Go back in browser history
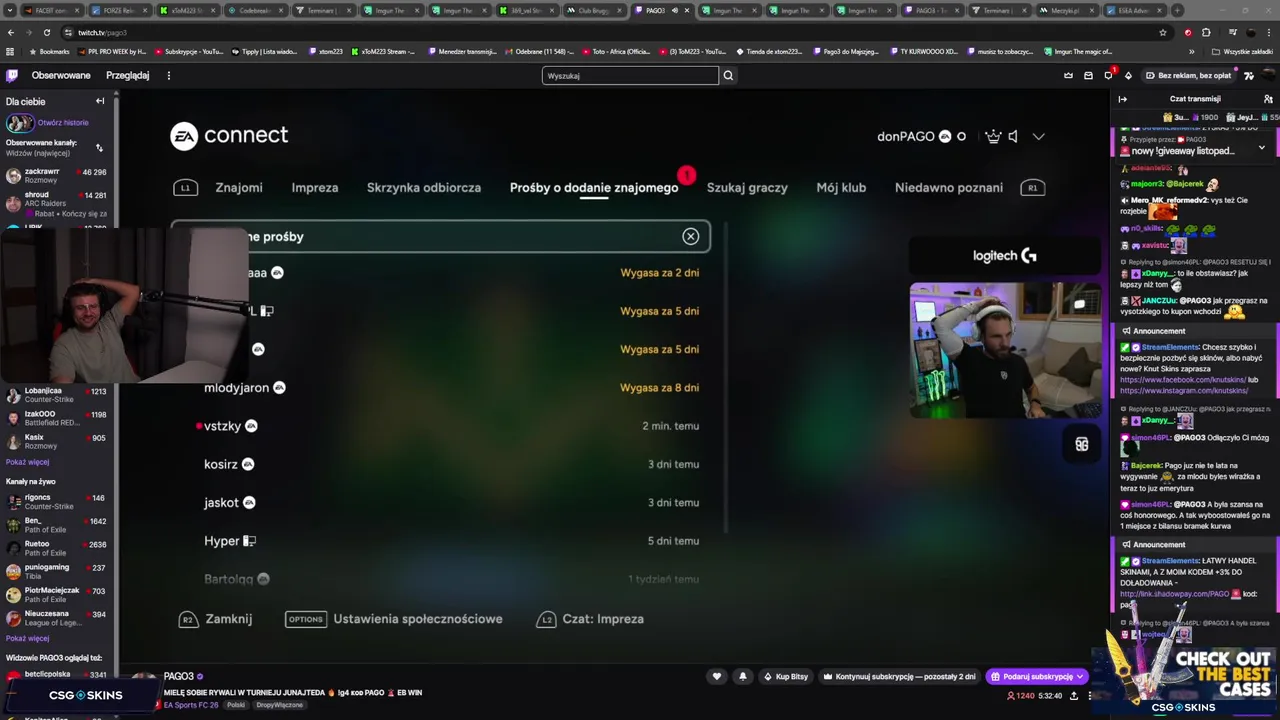1280x720 pixels. 10,32
